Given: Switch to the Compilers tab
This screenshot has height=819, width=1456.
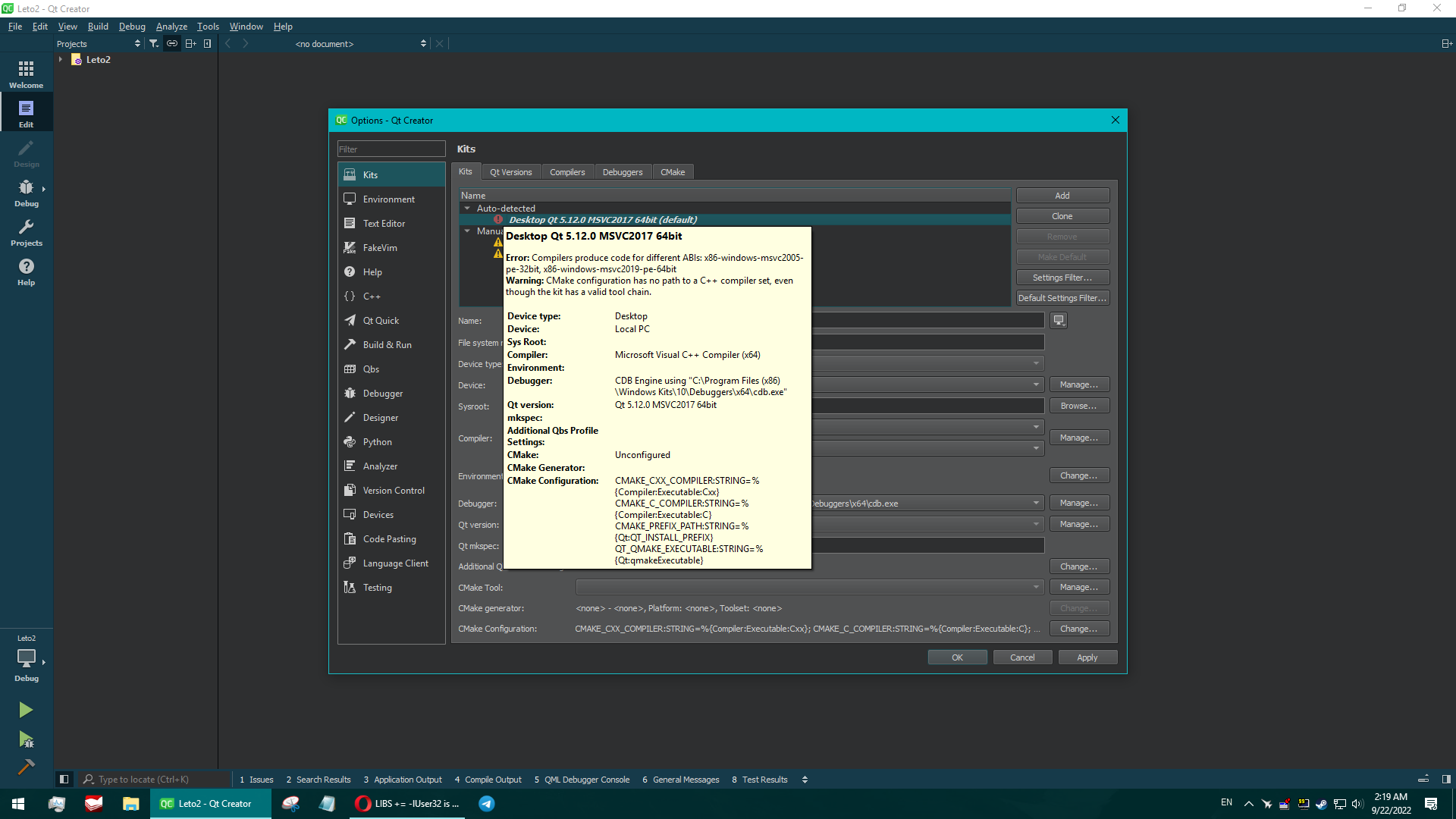Looking at the screenshot, I should pyautogui.click(x=567, y=172).
